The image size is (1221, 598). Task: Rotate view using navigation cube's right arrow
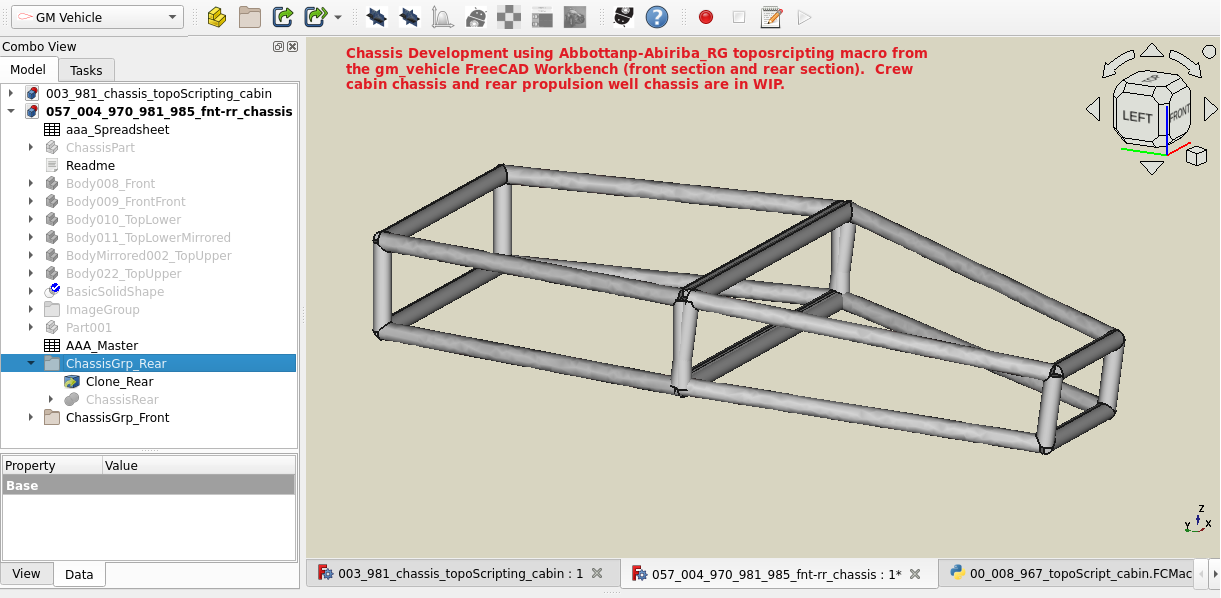coord(1210,108)
